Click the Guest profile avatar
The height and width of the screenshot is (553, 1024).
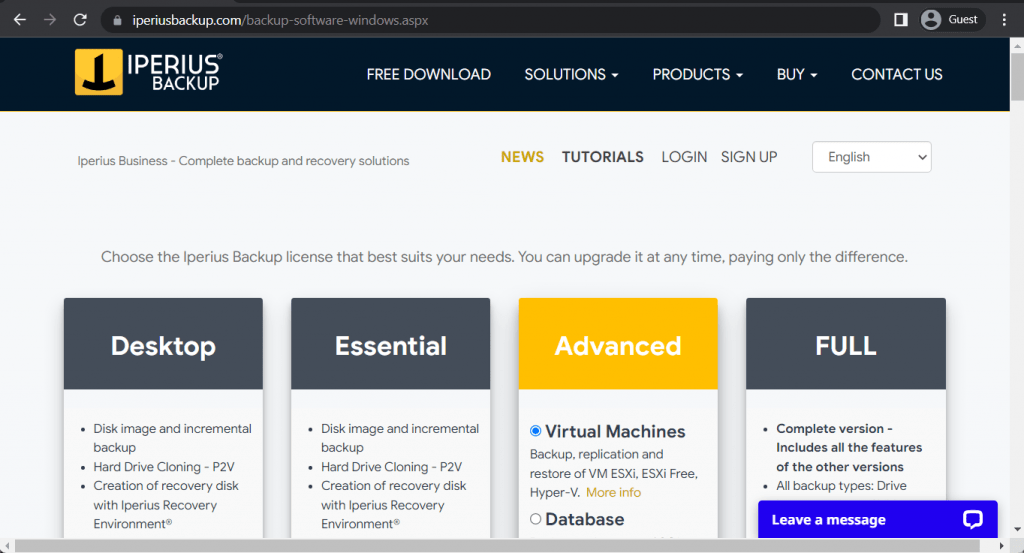pyautogui.click(x=931, y=19)
